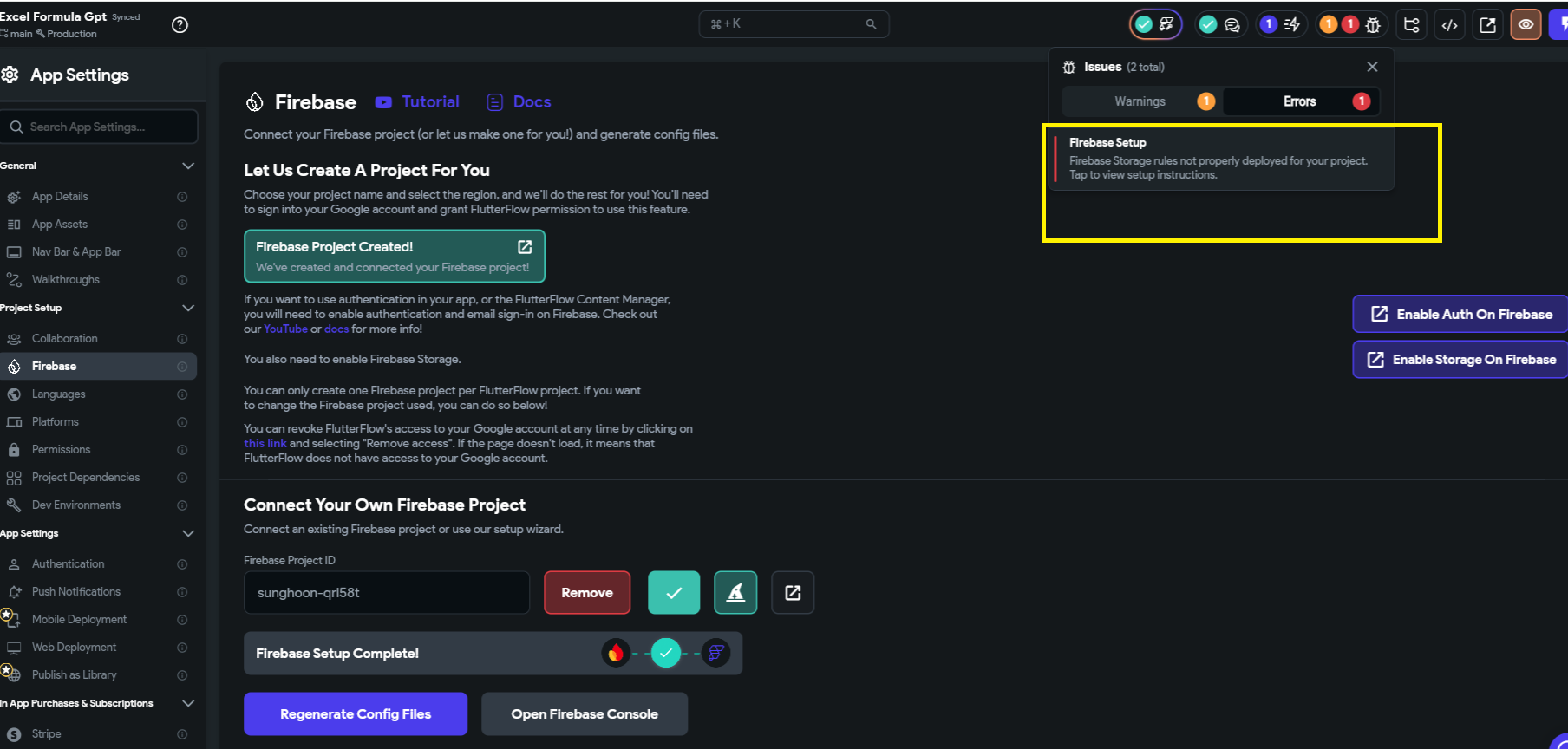Click the info icon beside Project Dependencies

click(x=182, y=478)
